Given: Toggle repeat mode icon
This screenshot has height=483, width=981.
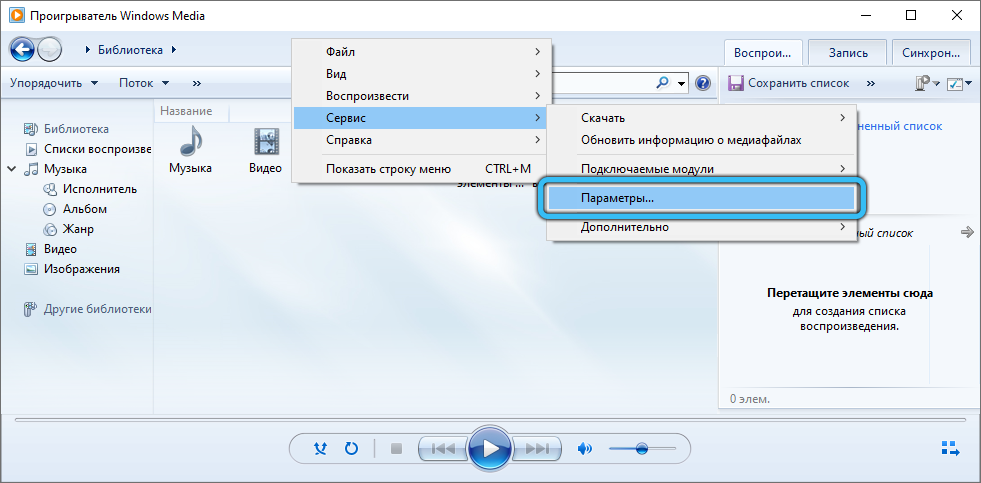Looking at the screenshot, I should pyautogui.click(x=351, y=449).
